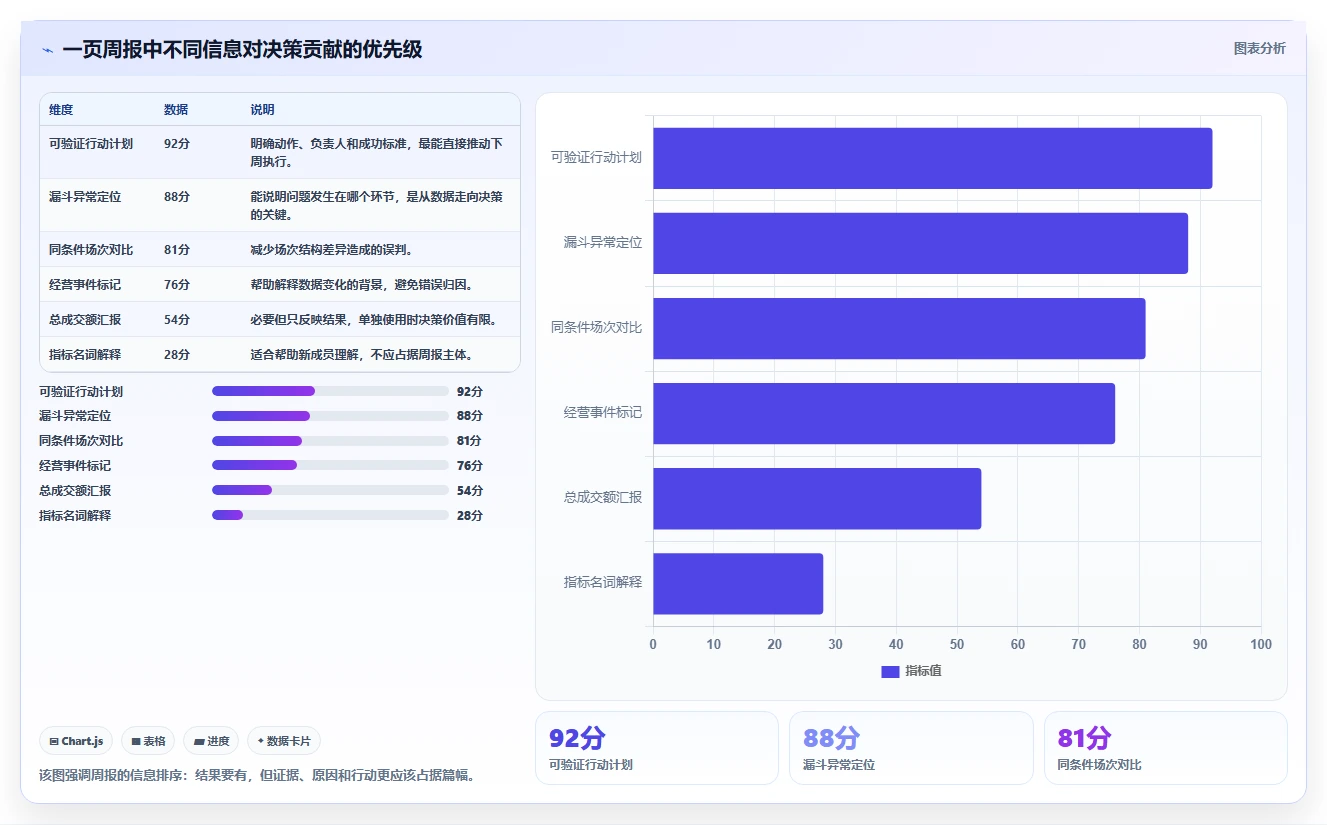Click the 28分 value in the table
Viewport: 1327px width, 825px height.
point(177,355)
